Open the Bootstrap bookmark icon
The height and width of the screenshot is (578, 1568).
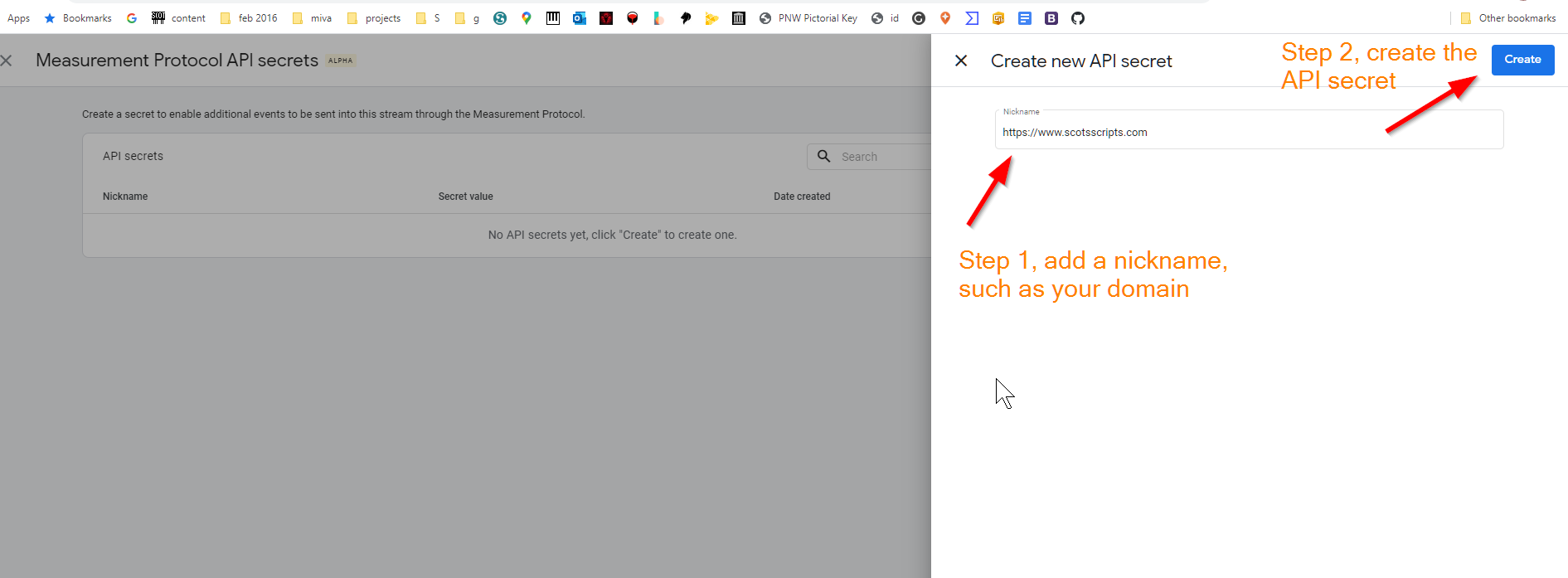[x=1051, y=18]
